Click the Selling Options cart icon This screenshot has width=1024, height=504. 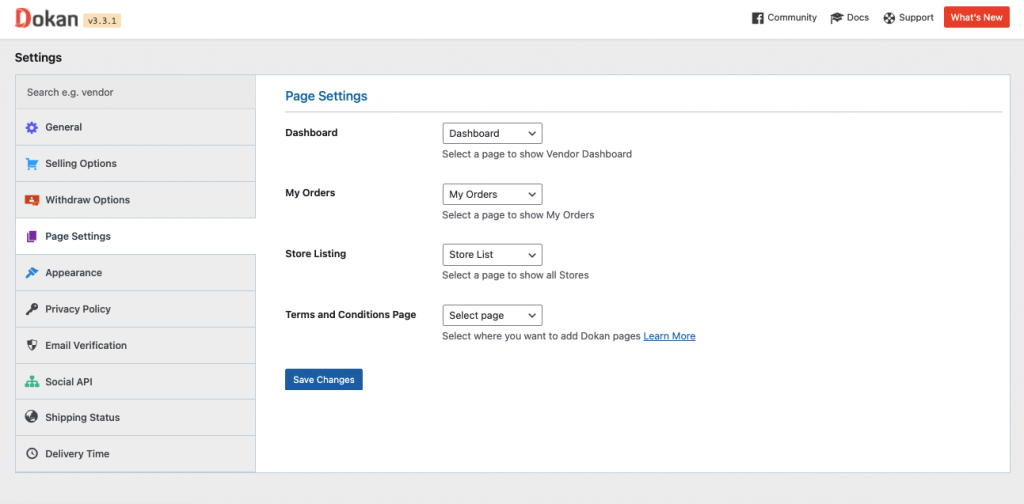tap(32, 164)
